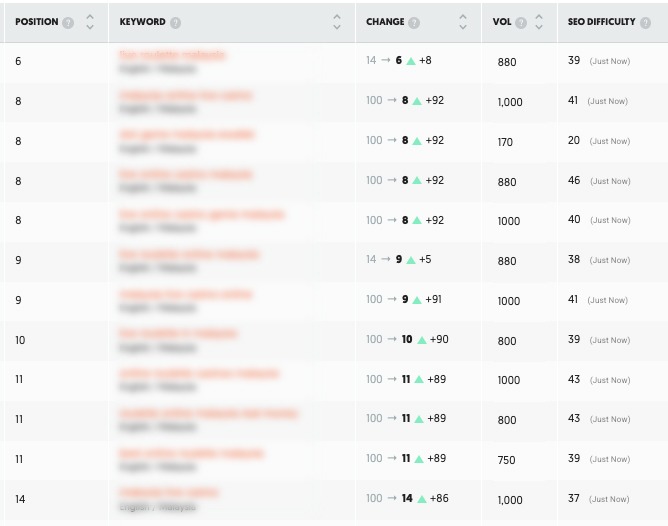The height and width of the screenshot is (526, 668).
Task: Sort descending using the CHANGE down arrow
Action: (463, 27)
